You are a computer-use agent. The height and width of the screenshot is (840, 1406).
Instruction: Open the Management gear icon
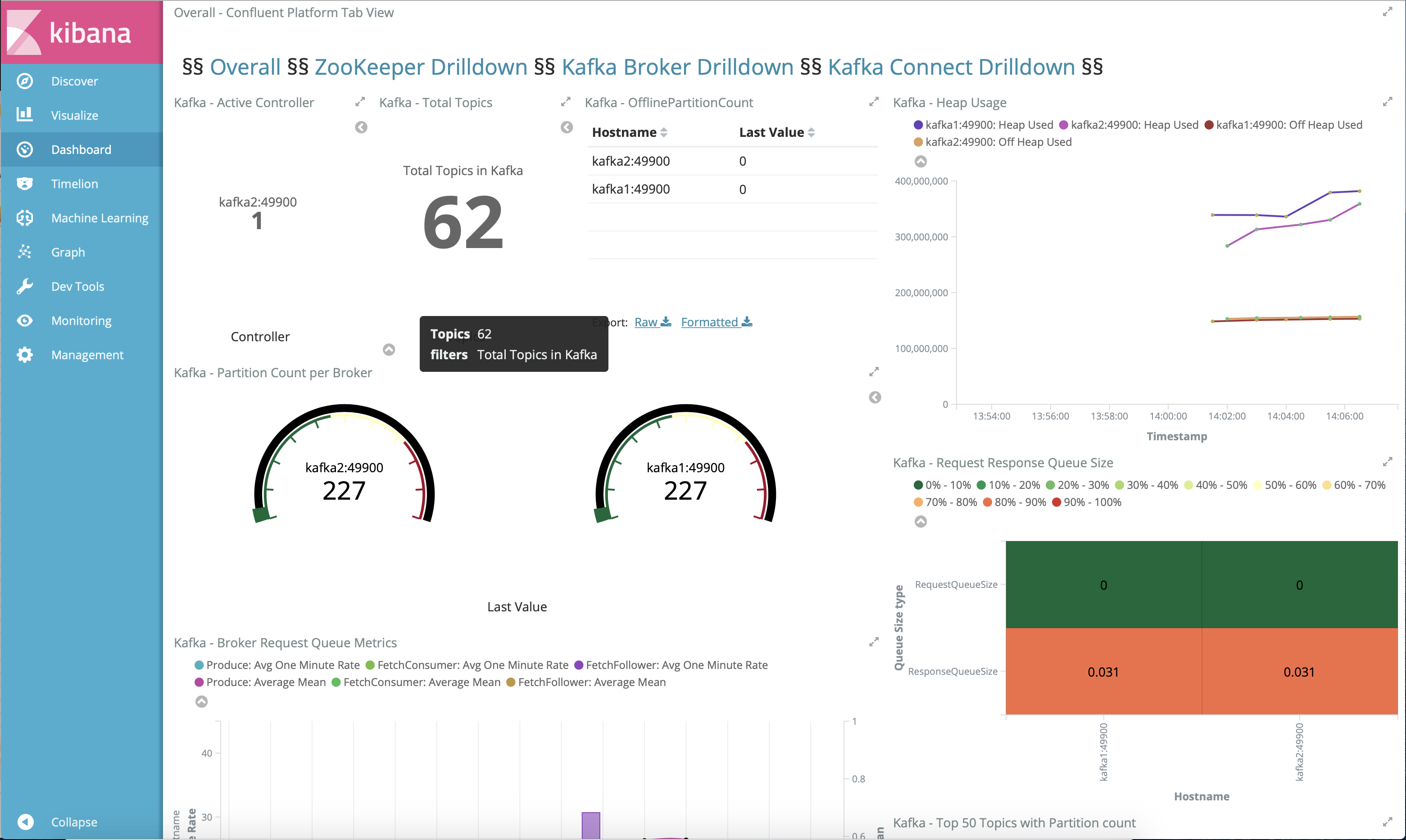(24, 355)
